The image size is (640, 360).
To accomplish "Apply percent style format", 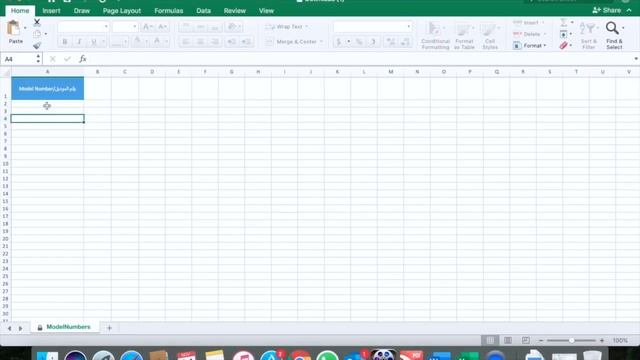I will [x=359, y=42].
